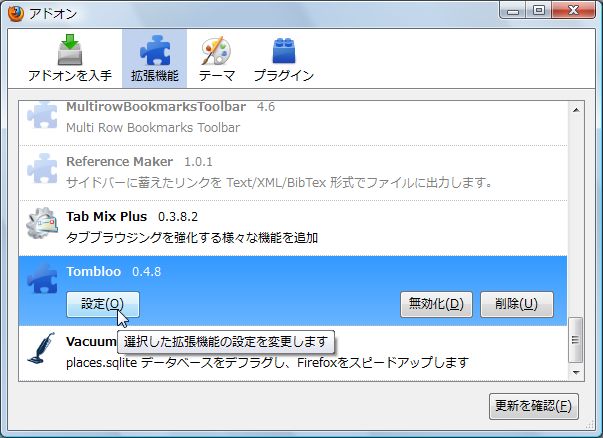Click the Firefox logo in the title bar
603x438 pixels.
(x=16, y=13)
